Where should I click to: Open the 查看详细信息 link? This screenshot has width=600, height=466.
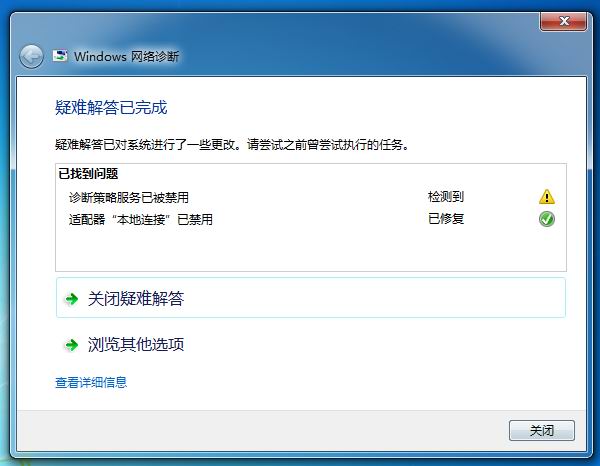[91, 382]
